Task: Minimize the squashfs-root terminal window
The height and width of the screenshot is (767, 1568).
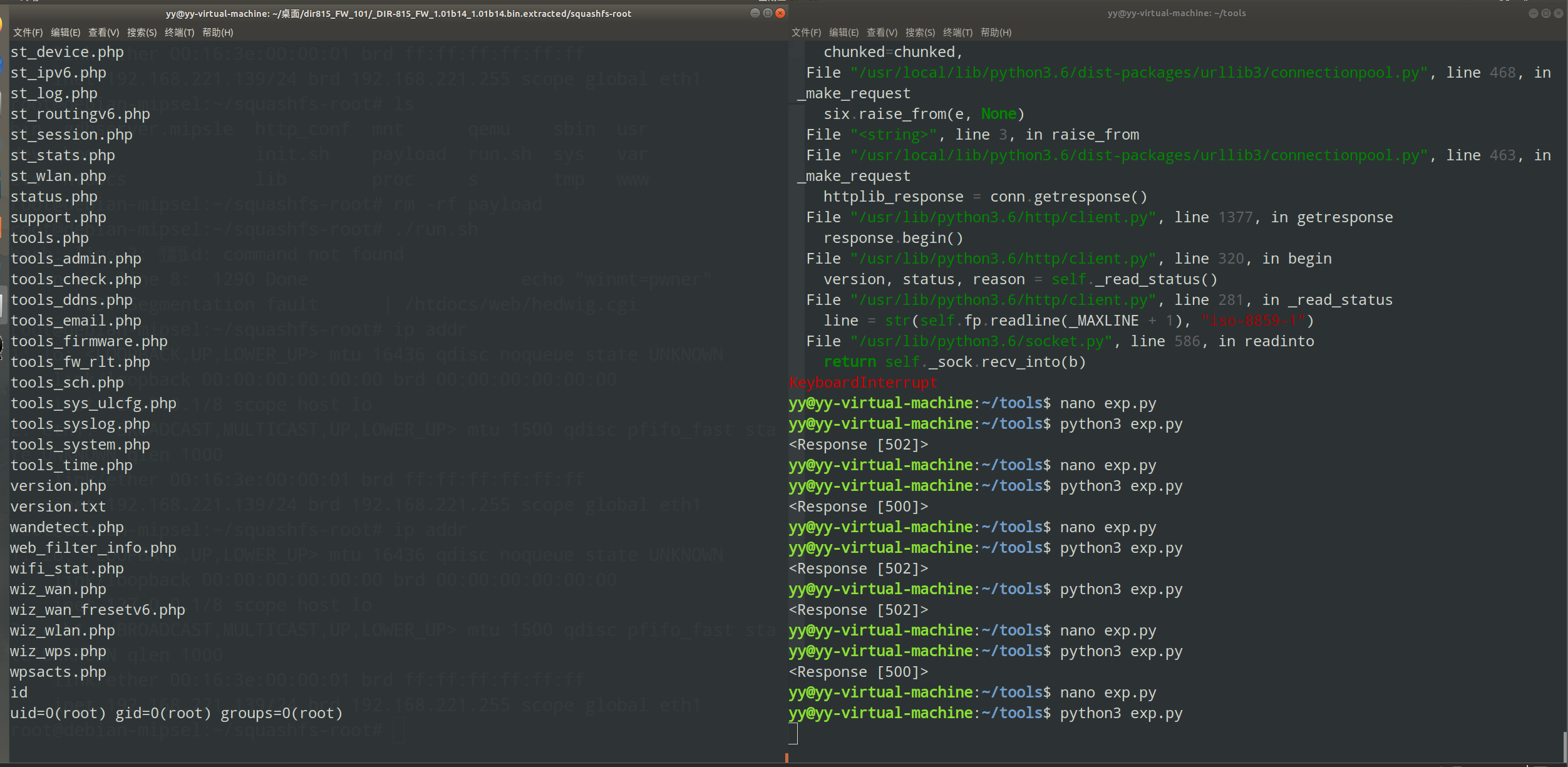Action: (x=755, y=13)
